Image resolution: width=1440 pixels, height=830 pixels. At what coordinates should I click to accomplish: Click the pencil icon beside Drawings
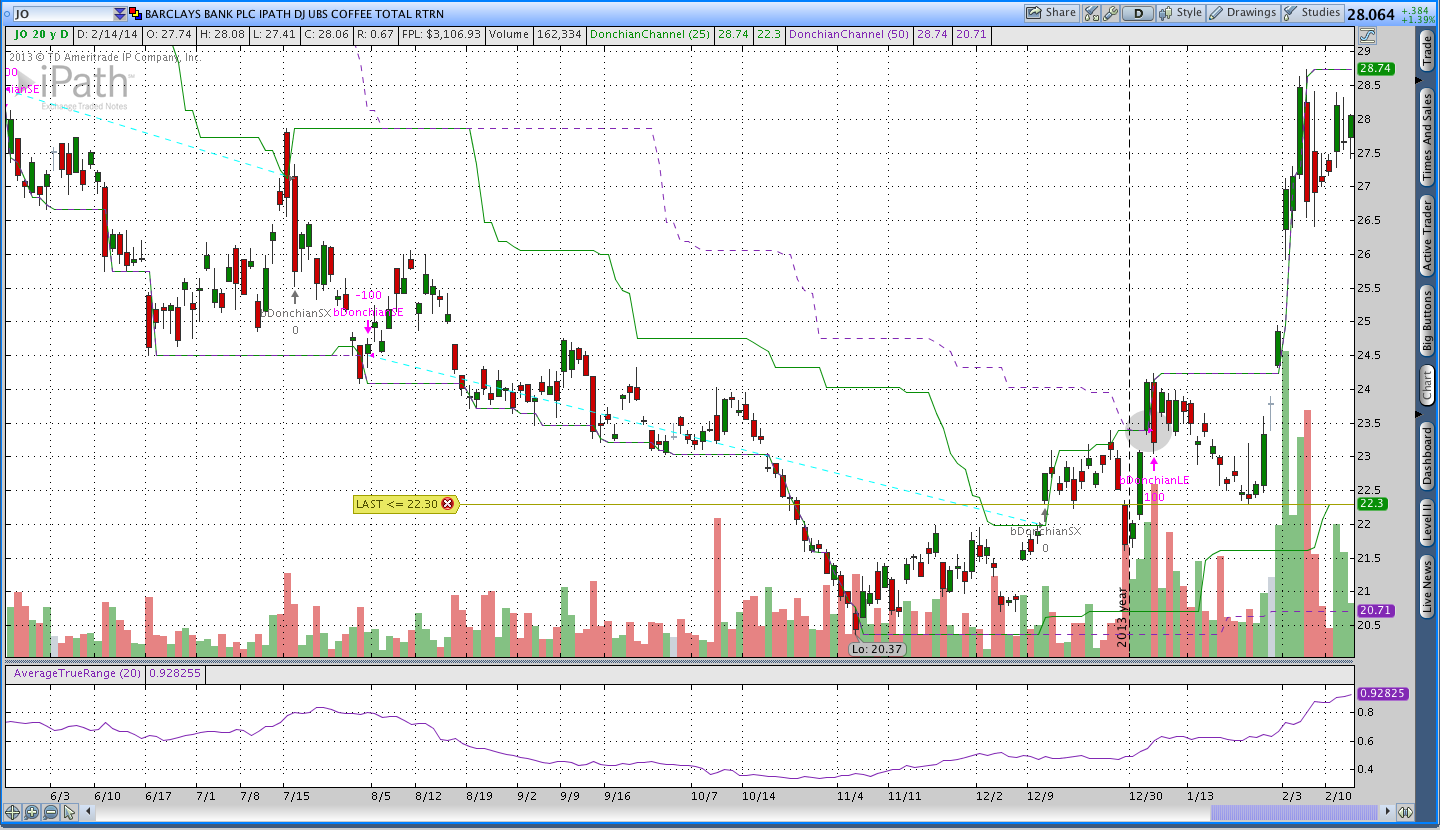1217,13
